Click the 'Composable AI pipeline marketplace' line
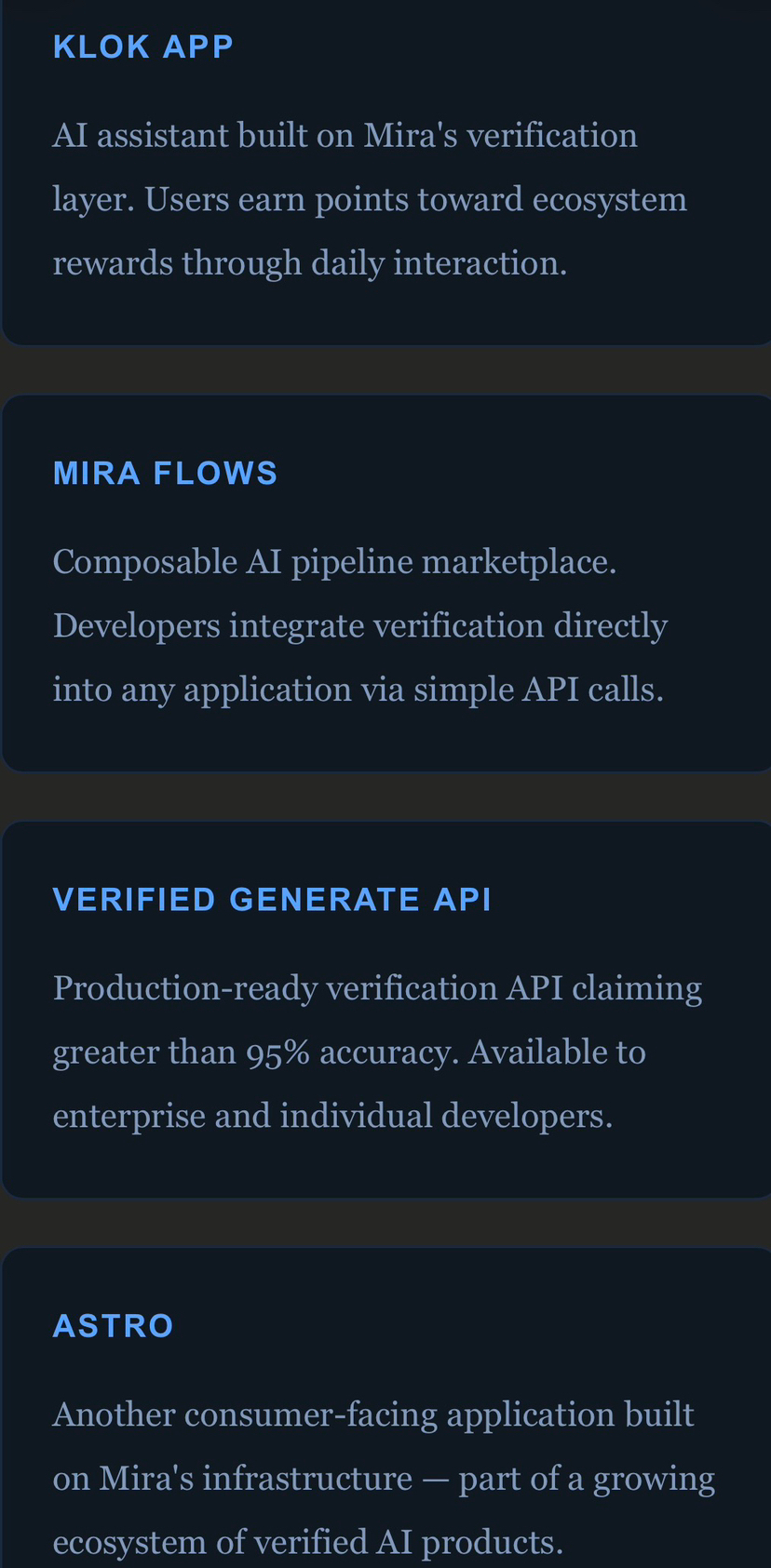The width and height of the screenshot is (771, 1568). [x=334, y=562]
